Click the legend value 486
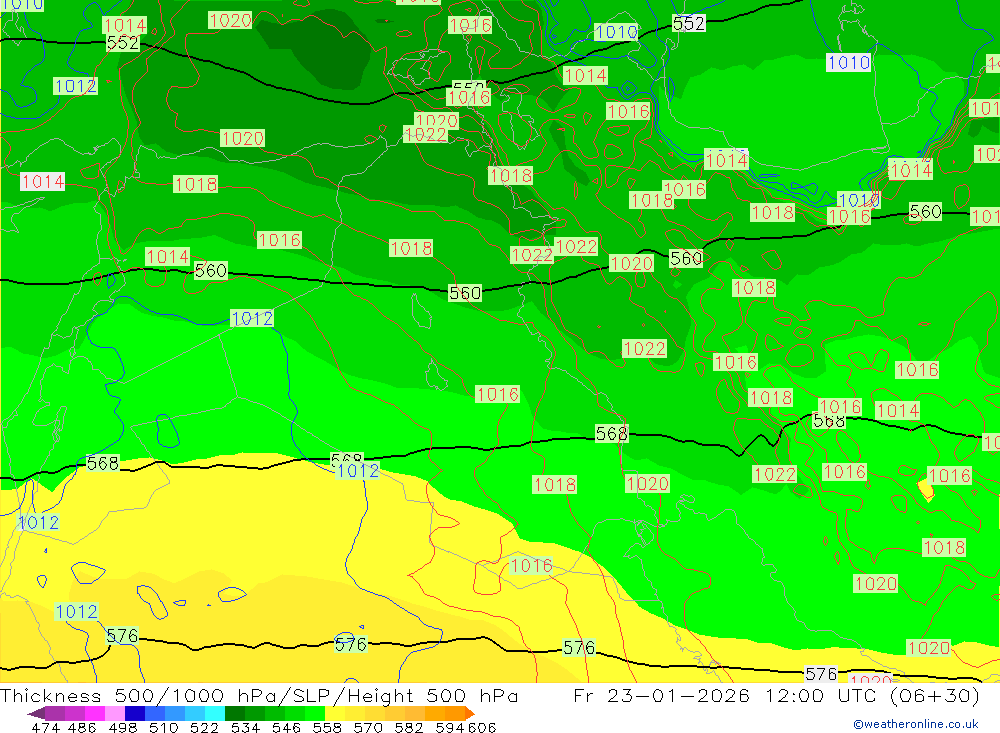Screen dimensions: 1000x733 82,727
